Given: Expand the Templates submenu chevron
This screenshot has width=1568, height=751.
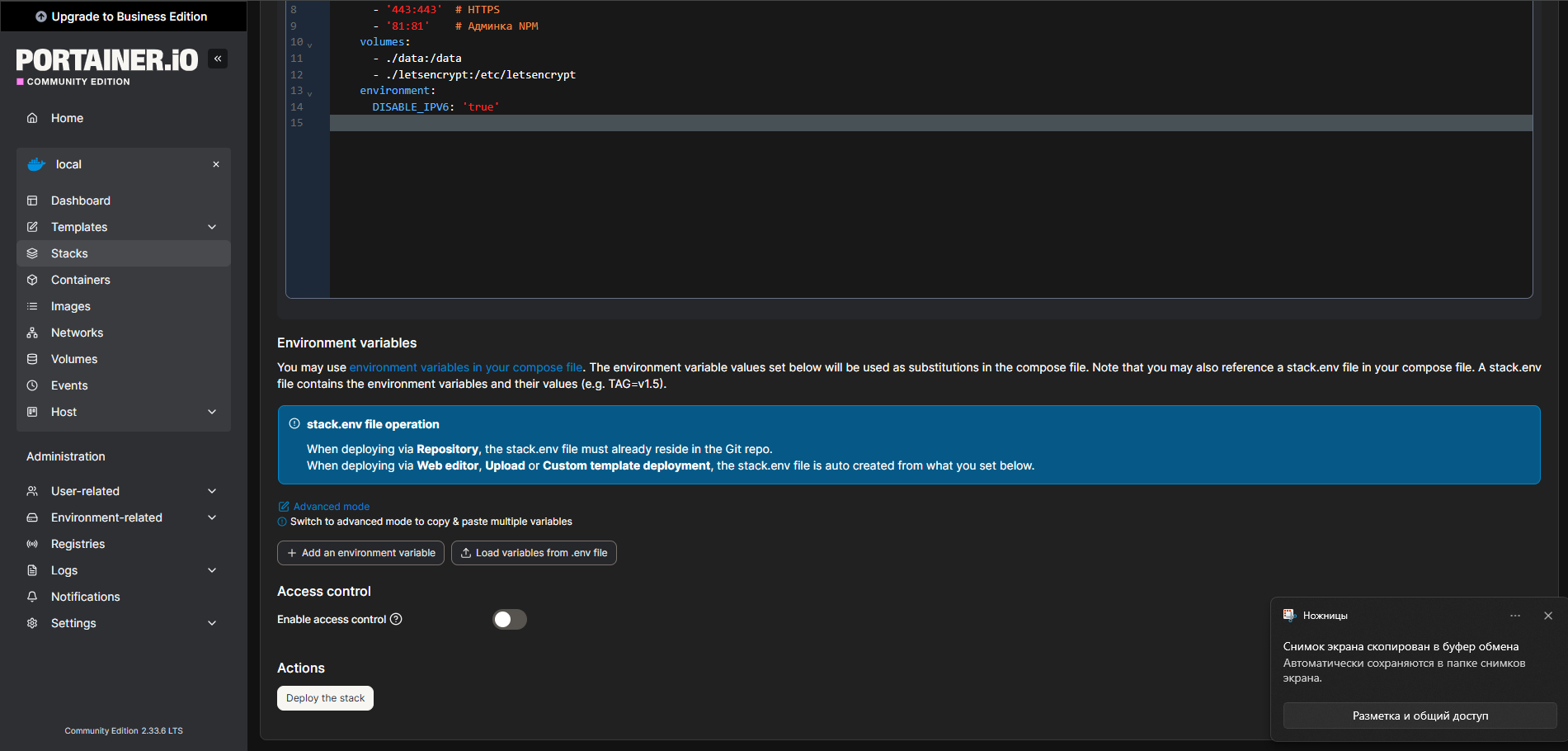Looking at the screenshot, I should click(212, 227).
